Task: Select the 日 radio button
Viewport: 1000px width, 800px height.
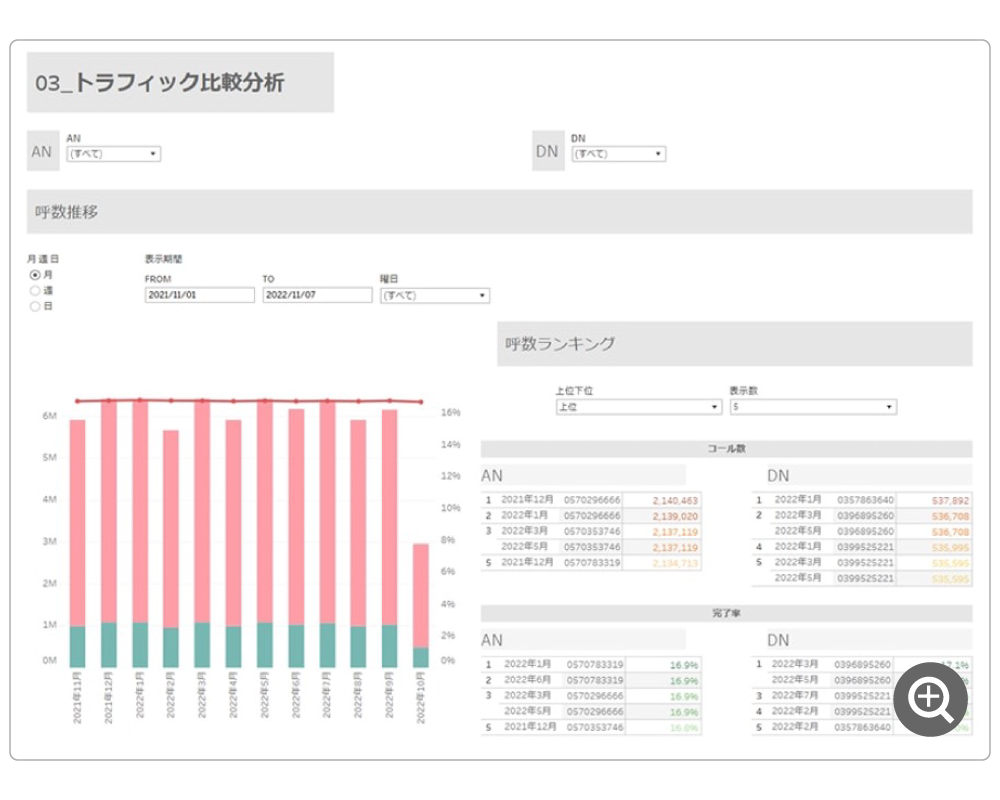Action: pyautogui.click(x=35, y=306)
